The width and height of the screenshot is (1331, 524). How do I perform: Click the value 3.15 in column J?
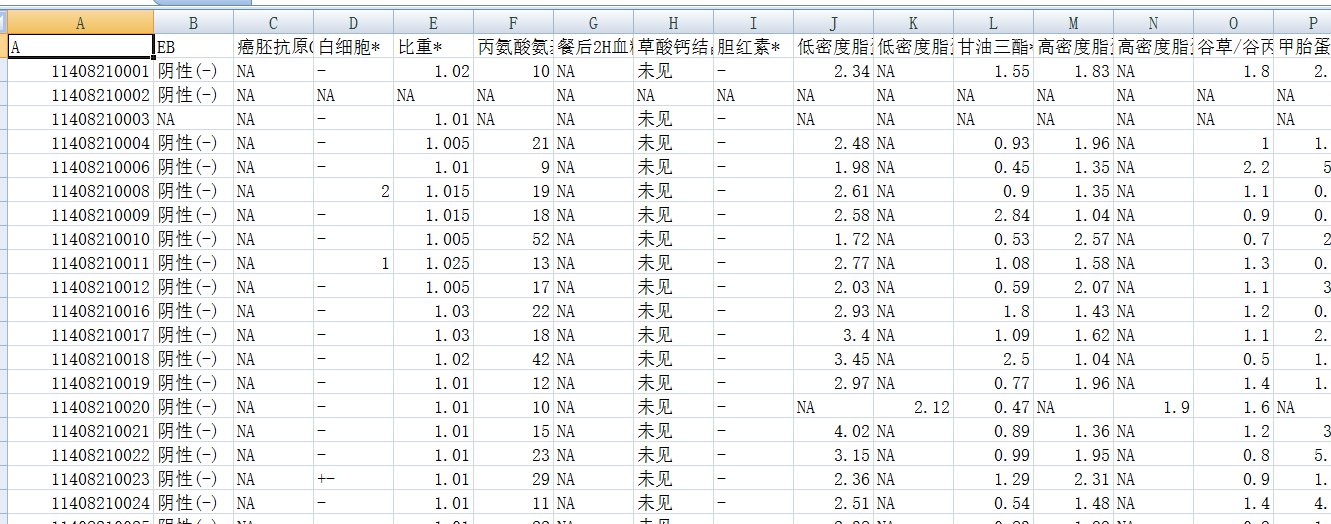(x=833, y=455)
